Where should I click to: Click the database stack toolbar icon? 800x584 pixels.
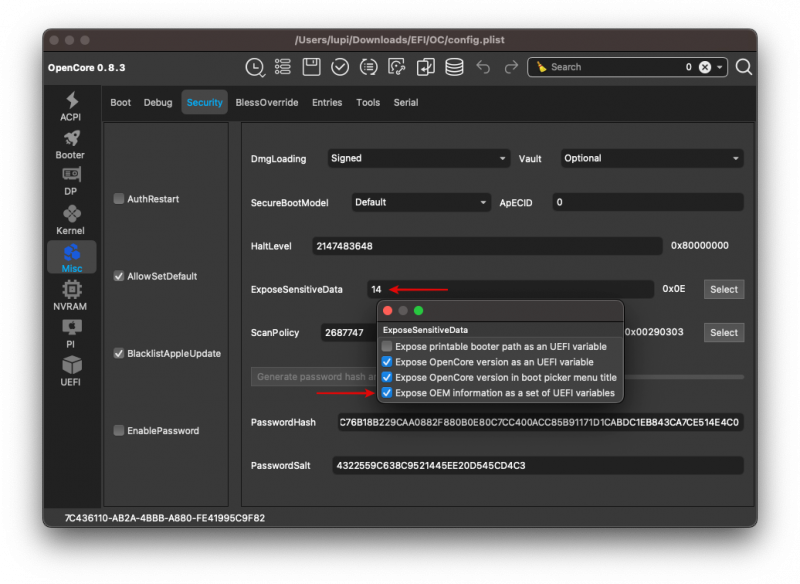(x=454, y=67)
